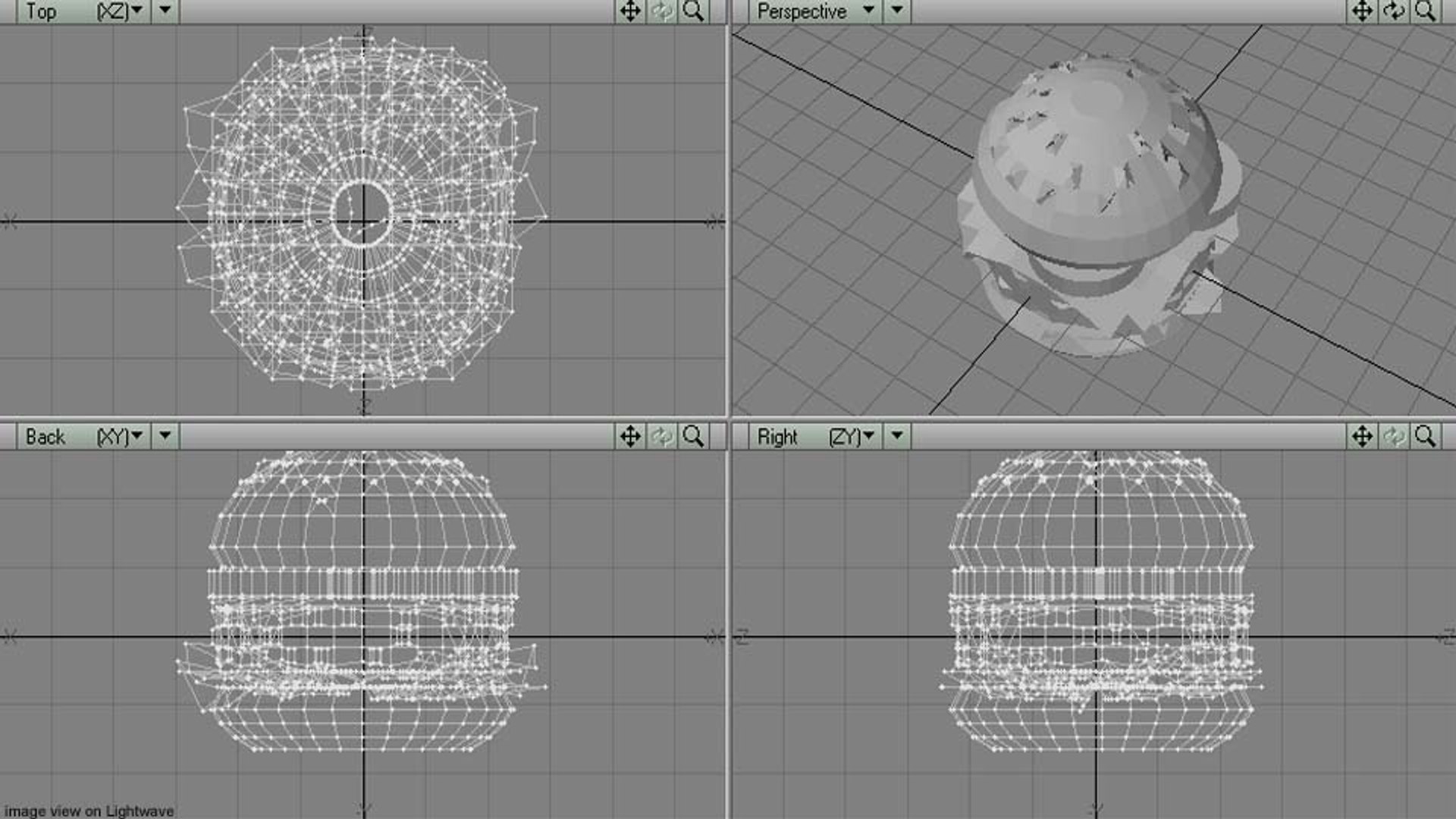Open the render style dropdown beside Right (ZY)
This screenshot has height=819, width=1456.
click(897, 436)
